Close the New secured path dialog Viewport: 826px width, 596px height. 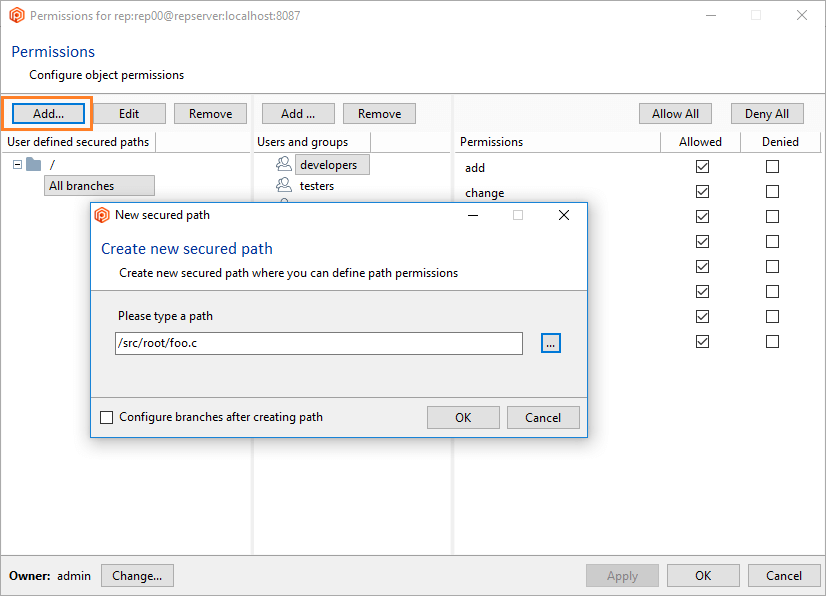564,215
